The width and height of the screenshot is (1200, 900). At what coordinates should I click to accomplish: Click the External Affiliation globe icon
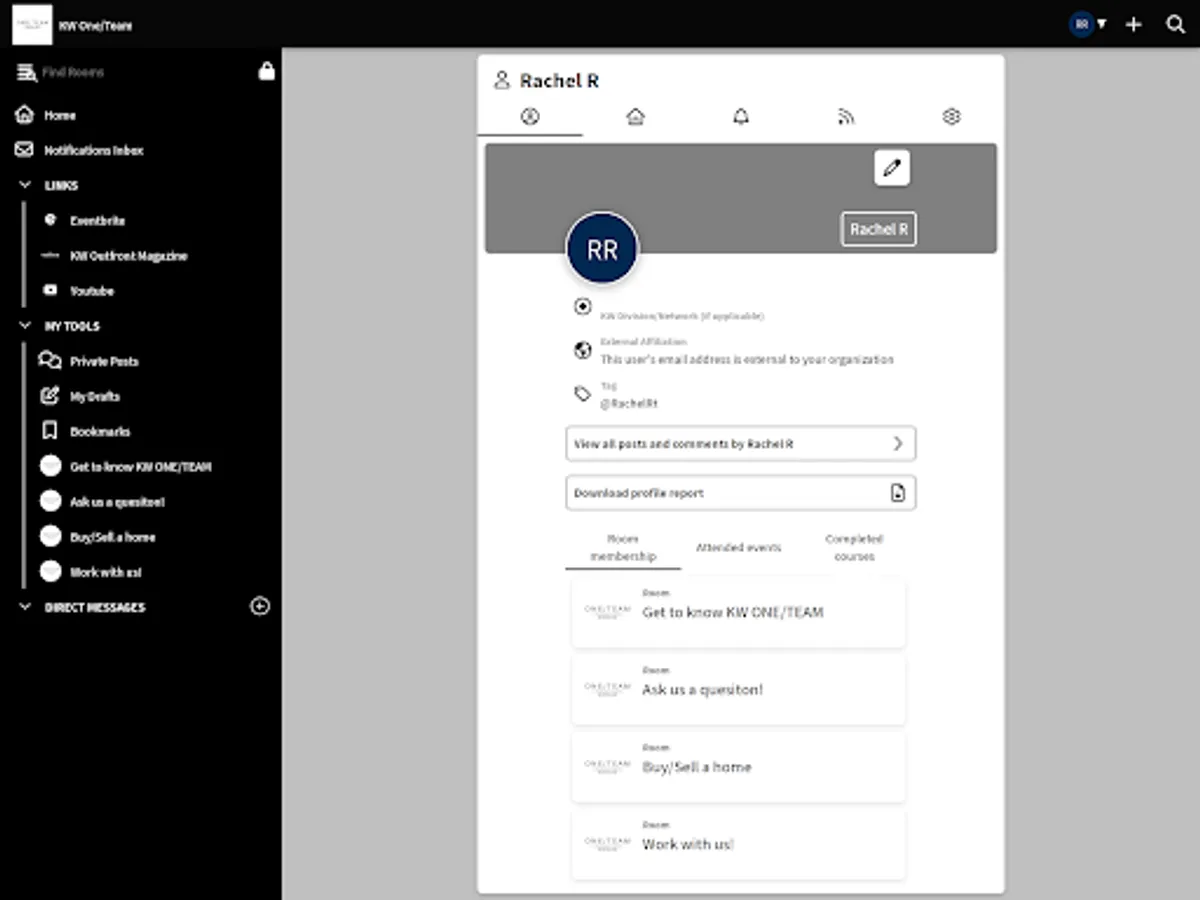click(583, 350)
